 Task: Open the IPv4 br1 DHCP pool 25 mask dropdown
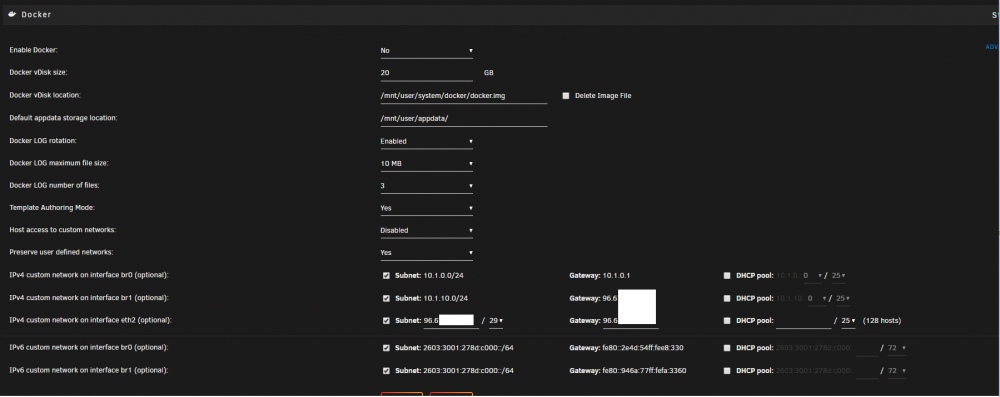click(x=842, y=298)
